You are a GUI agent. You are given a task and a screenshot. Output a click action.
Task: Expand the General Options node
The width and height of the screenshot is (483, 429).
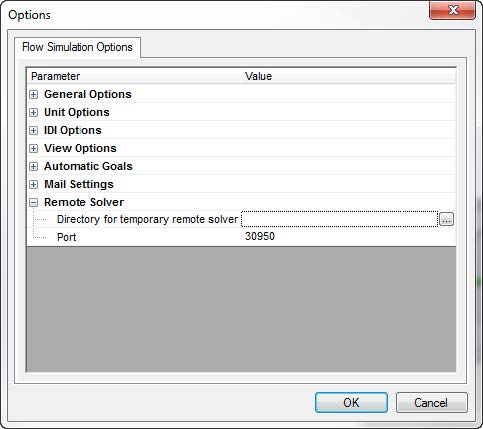(33, 95)
